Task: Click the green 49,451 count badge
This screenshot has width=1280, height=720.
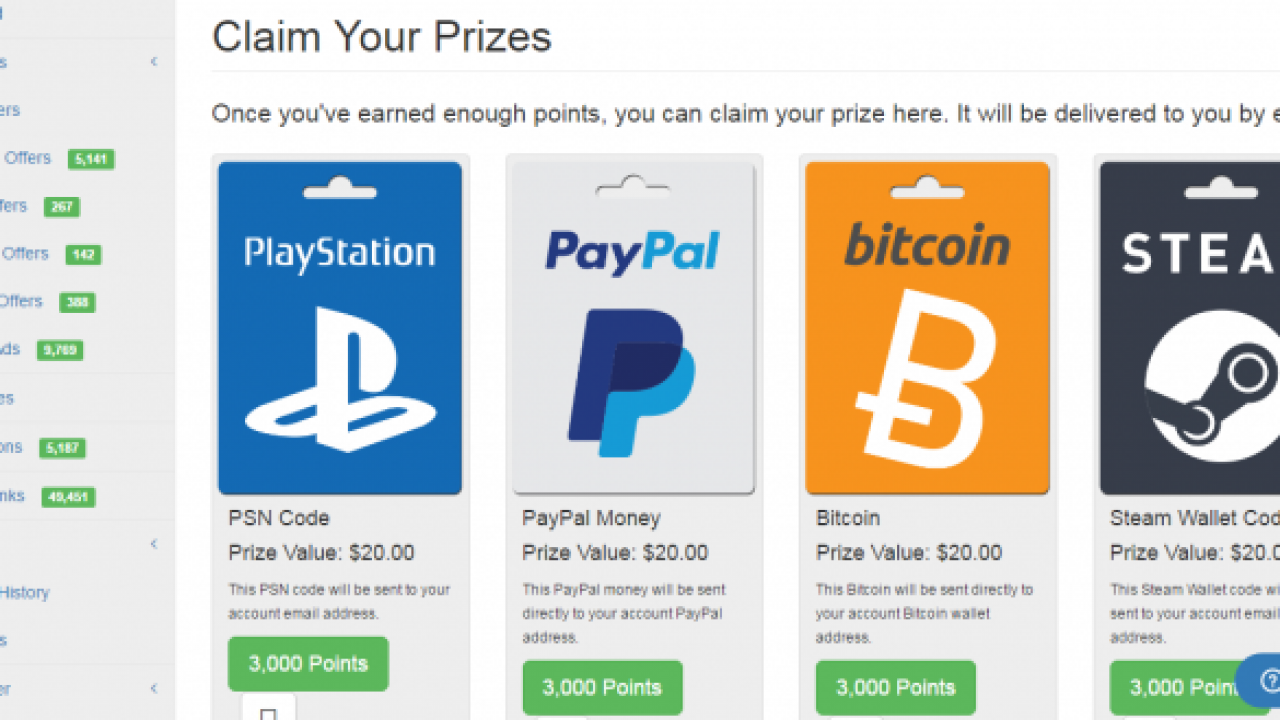Action: tap(68, 497)
